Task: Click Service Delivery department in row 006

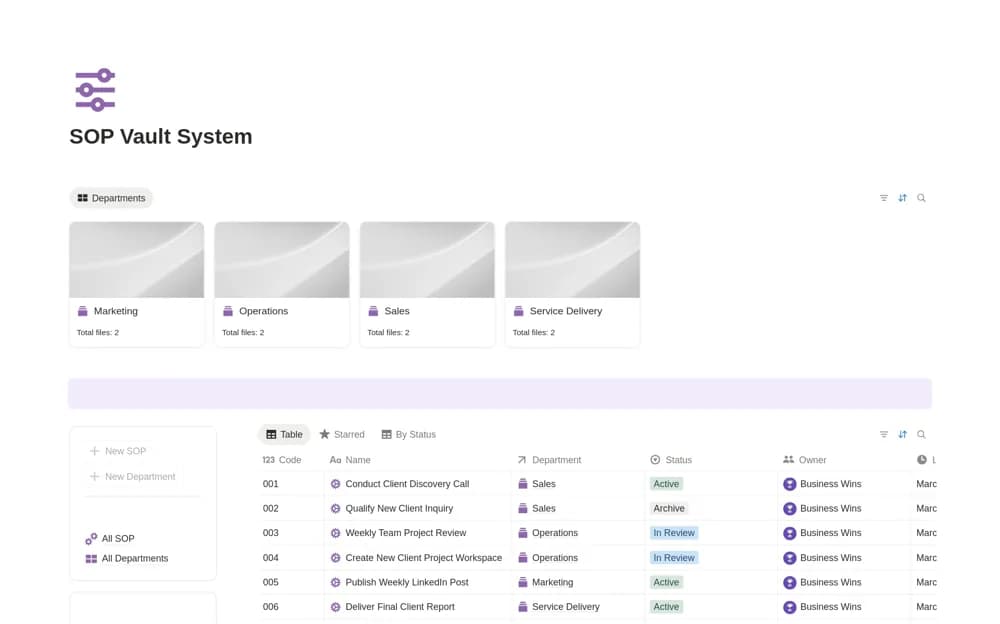Action: pyautogui.click(x=566, y=607)
